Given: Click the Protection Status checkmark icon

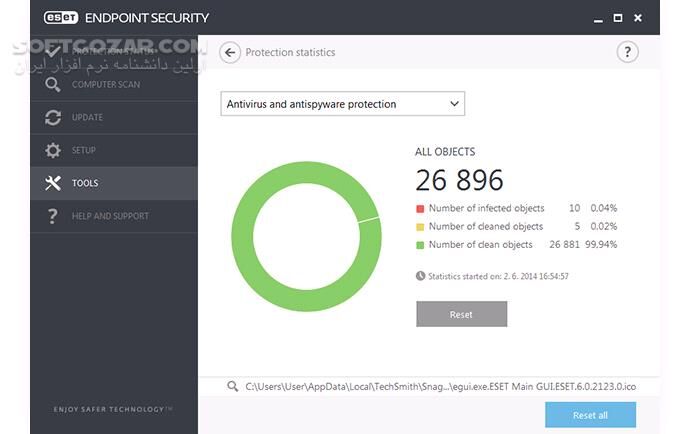Looking at the screenshot, I should pos(53,51).
